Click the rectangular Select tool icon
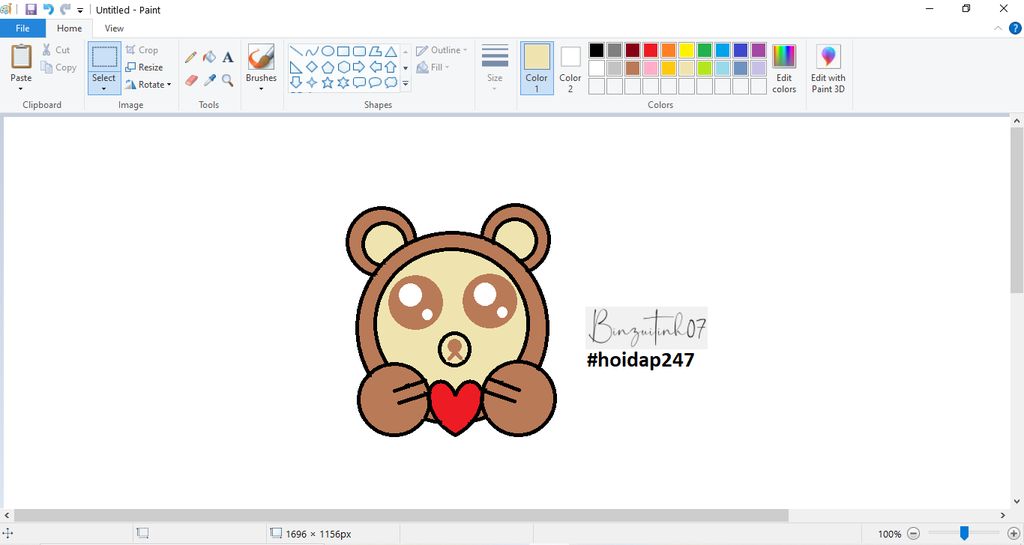The width and height of the screenshot is (1024, 545). click(x=104, y=57)
